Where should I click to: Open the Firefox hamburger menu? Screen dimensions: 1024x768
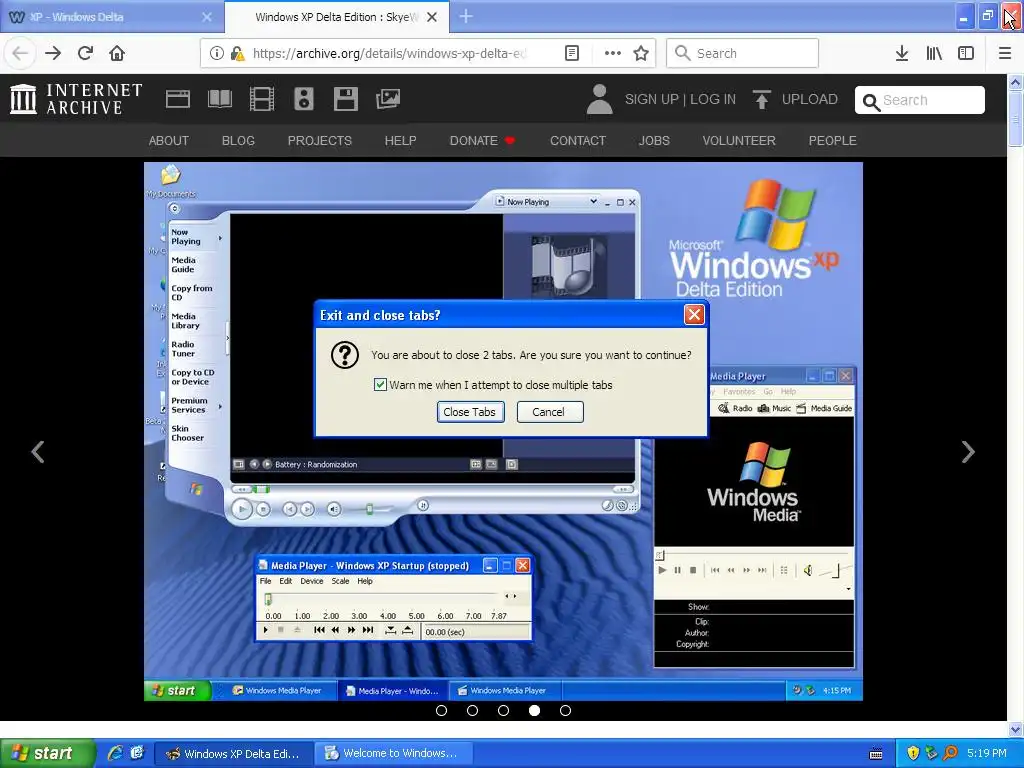(1005, 53)
